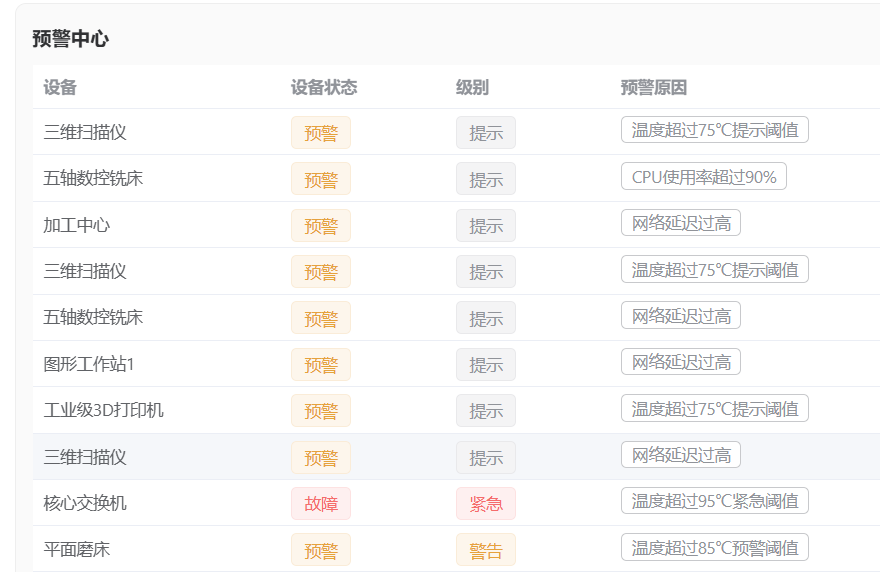
Task: Click the 温度超过95℃紧急阈值 reason tag
Action: point(714,501)
